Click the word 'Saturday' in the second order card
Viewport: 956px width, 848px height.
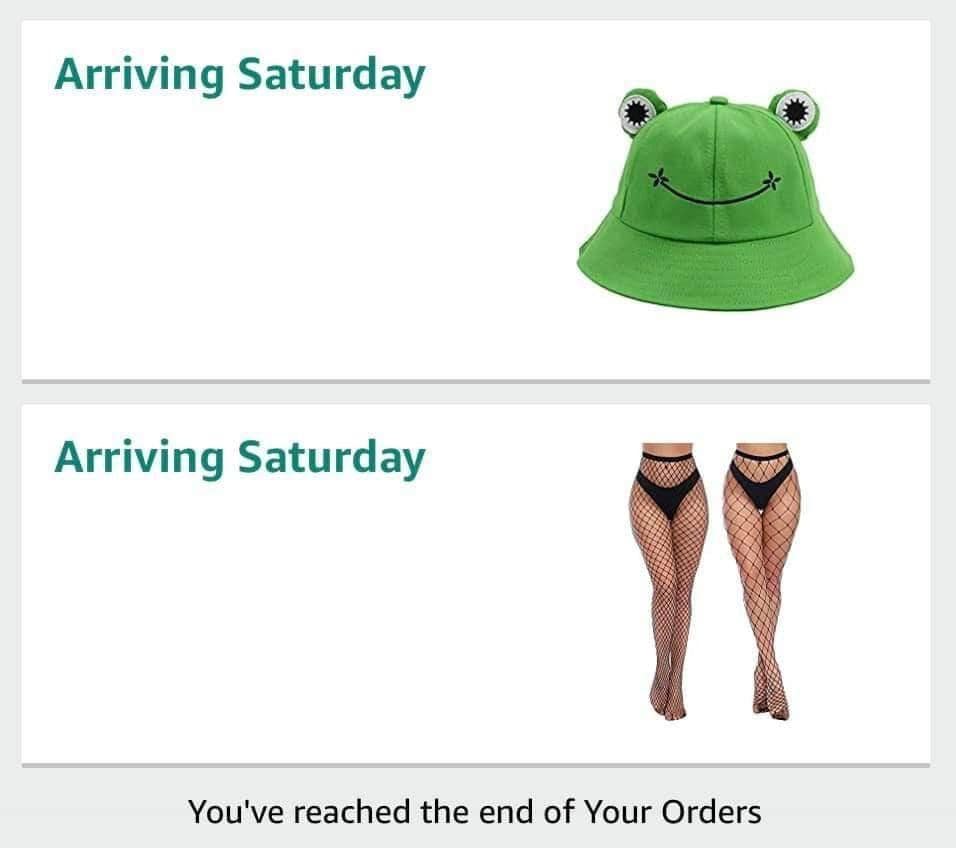tap(331, 458)
